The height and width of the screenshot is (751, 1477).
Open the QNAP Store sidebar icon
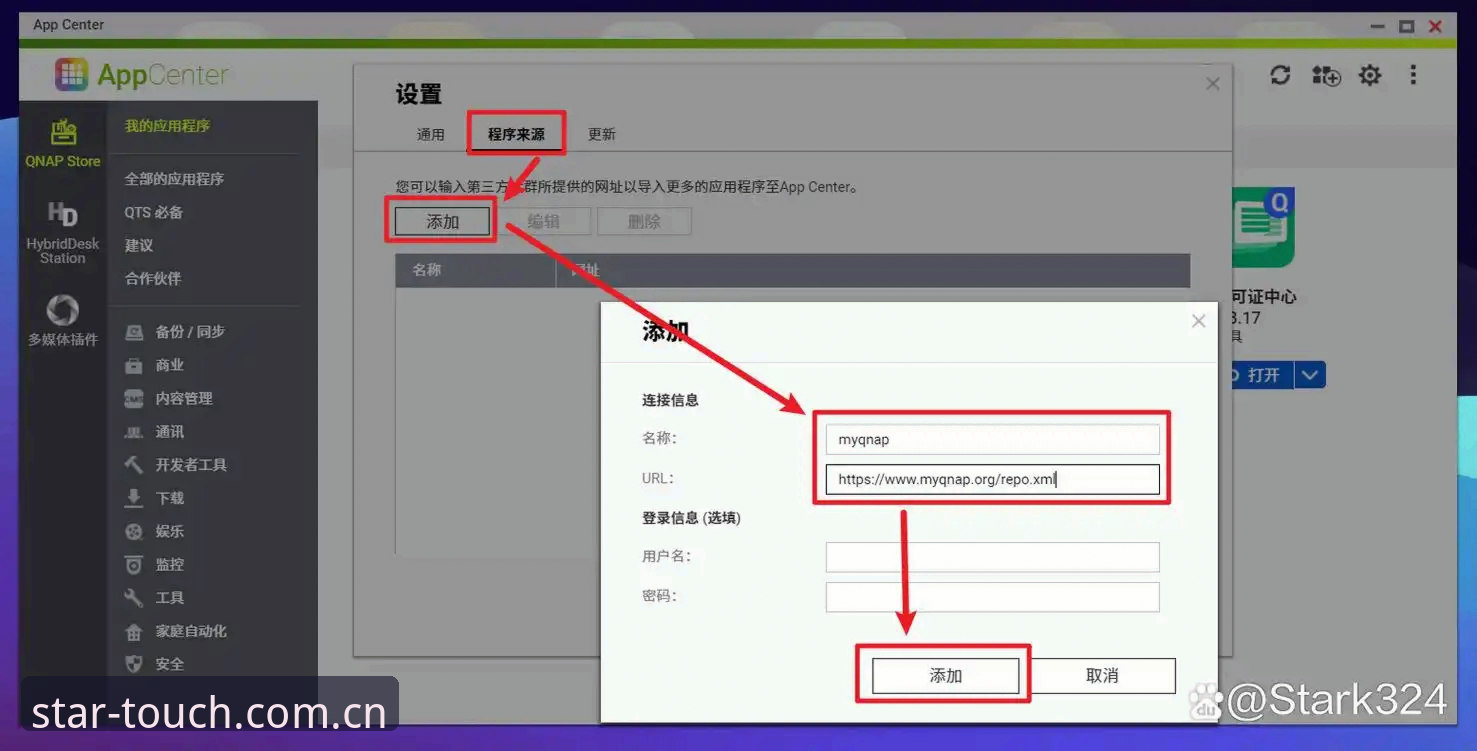pos(63,142)
